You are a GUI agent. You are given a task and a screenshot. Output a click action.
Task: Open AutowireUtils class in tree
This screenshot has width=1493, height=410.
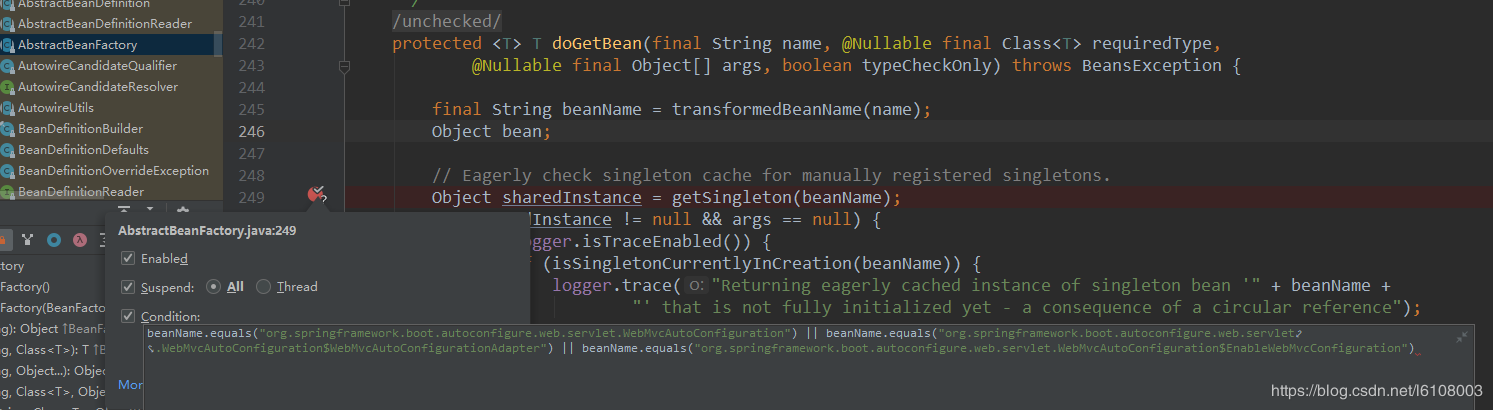click(56, 108)
